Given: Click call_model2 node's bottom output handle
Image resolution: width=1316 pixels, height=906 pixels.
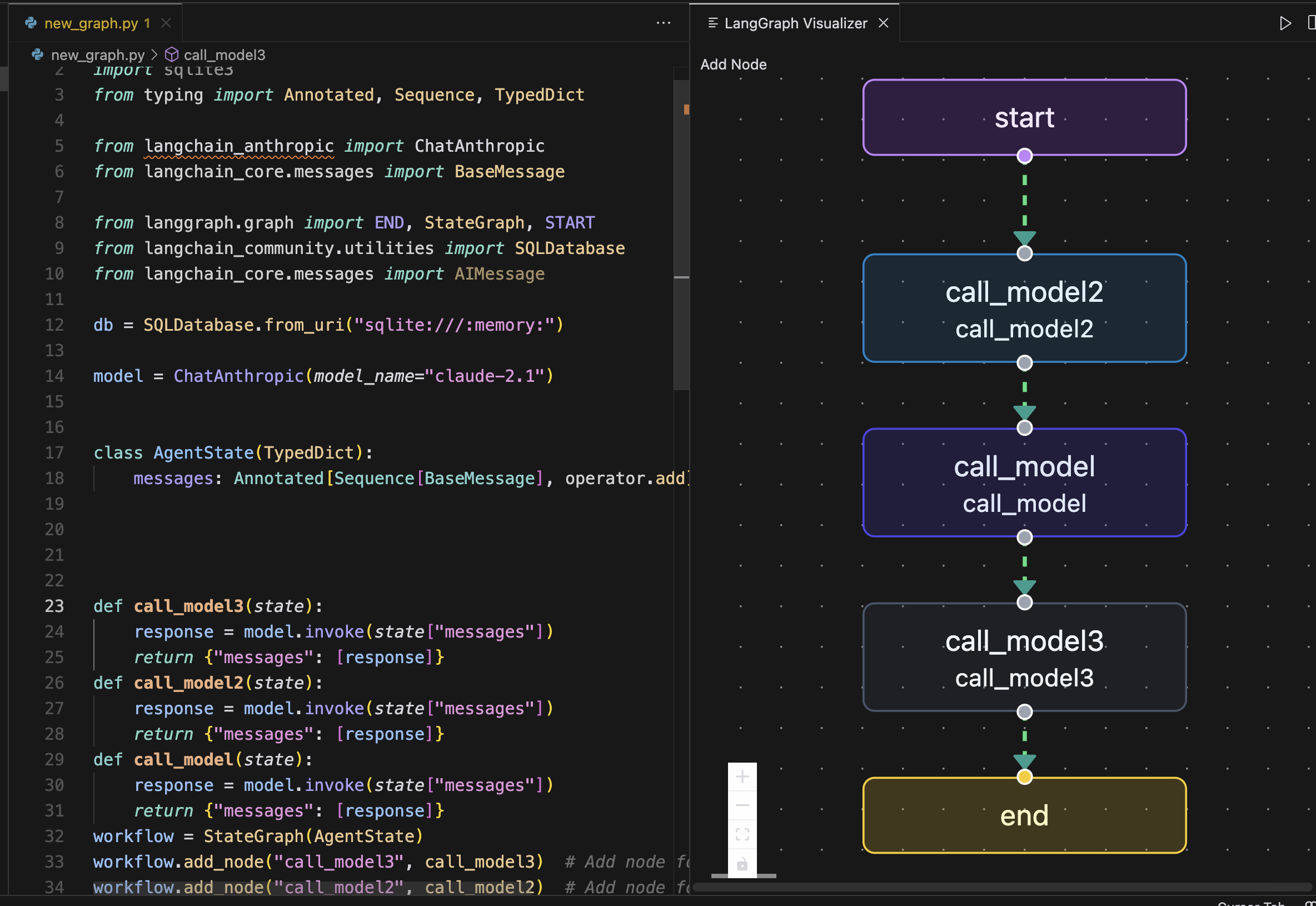Looking at the screenshot, I should [1024, 363].
